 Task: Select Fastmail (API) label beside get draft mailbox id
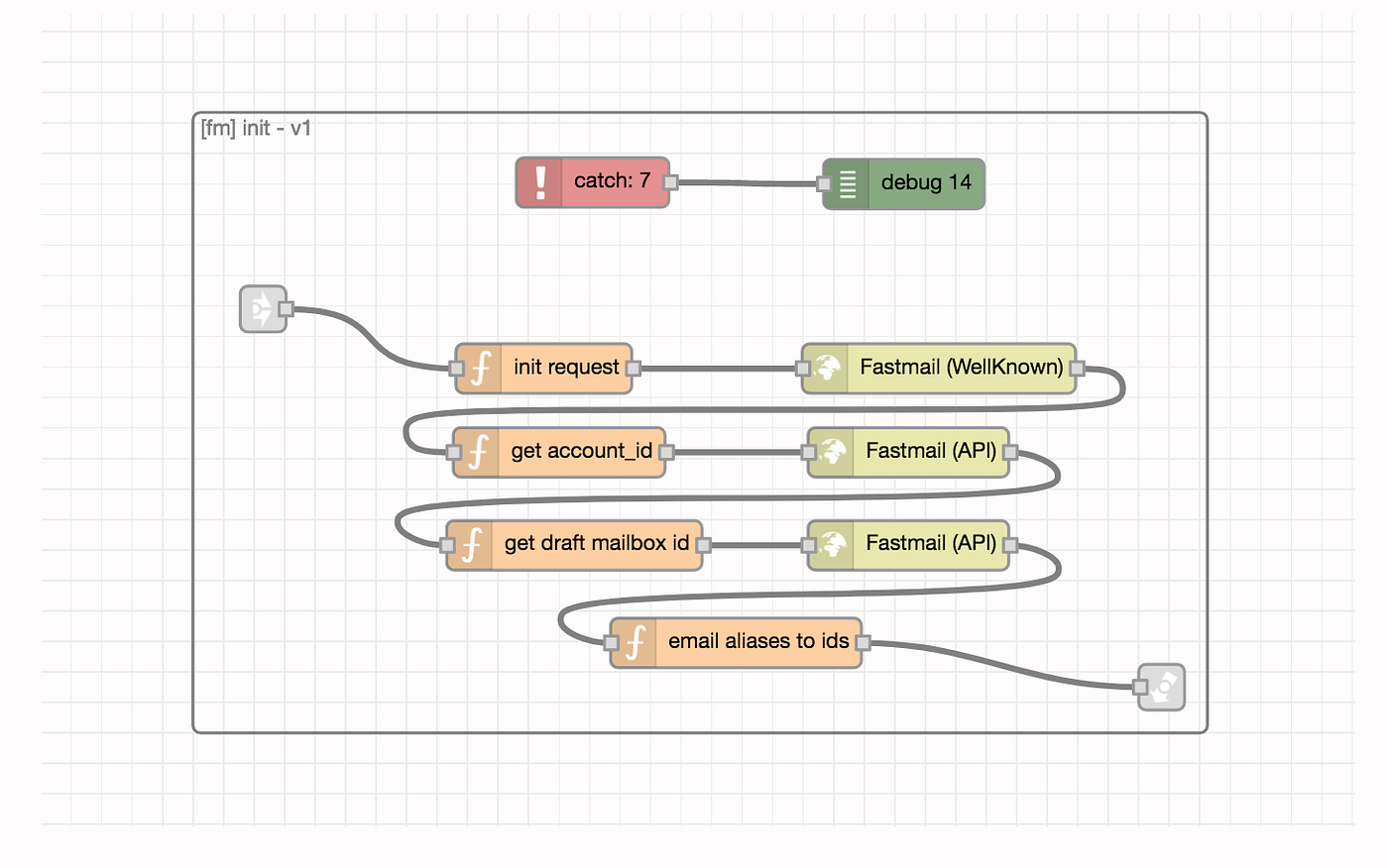[931, 543]
